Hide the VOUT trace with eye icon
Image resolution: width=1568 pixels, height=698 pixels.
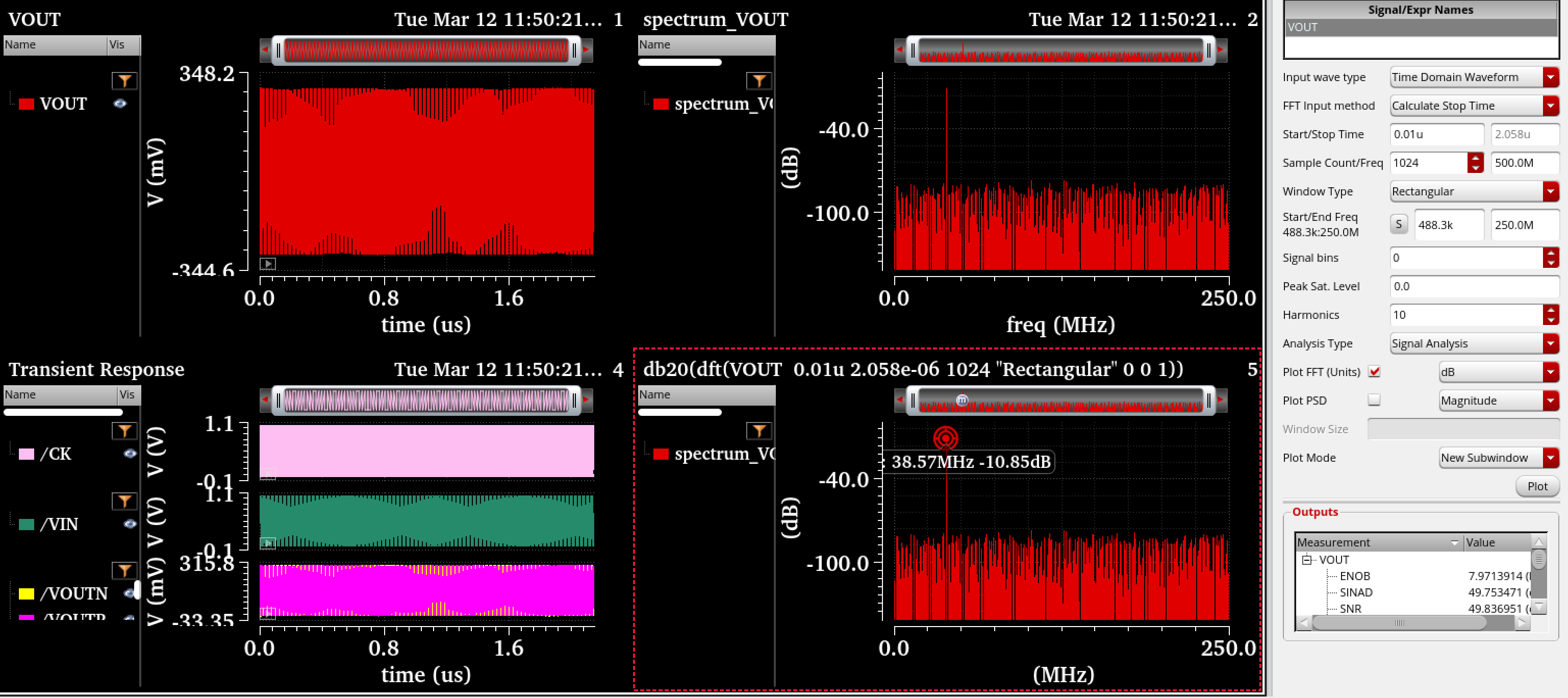click(x=120, y=104)
